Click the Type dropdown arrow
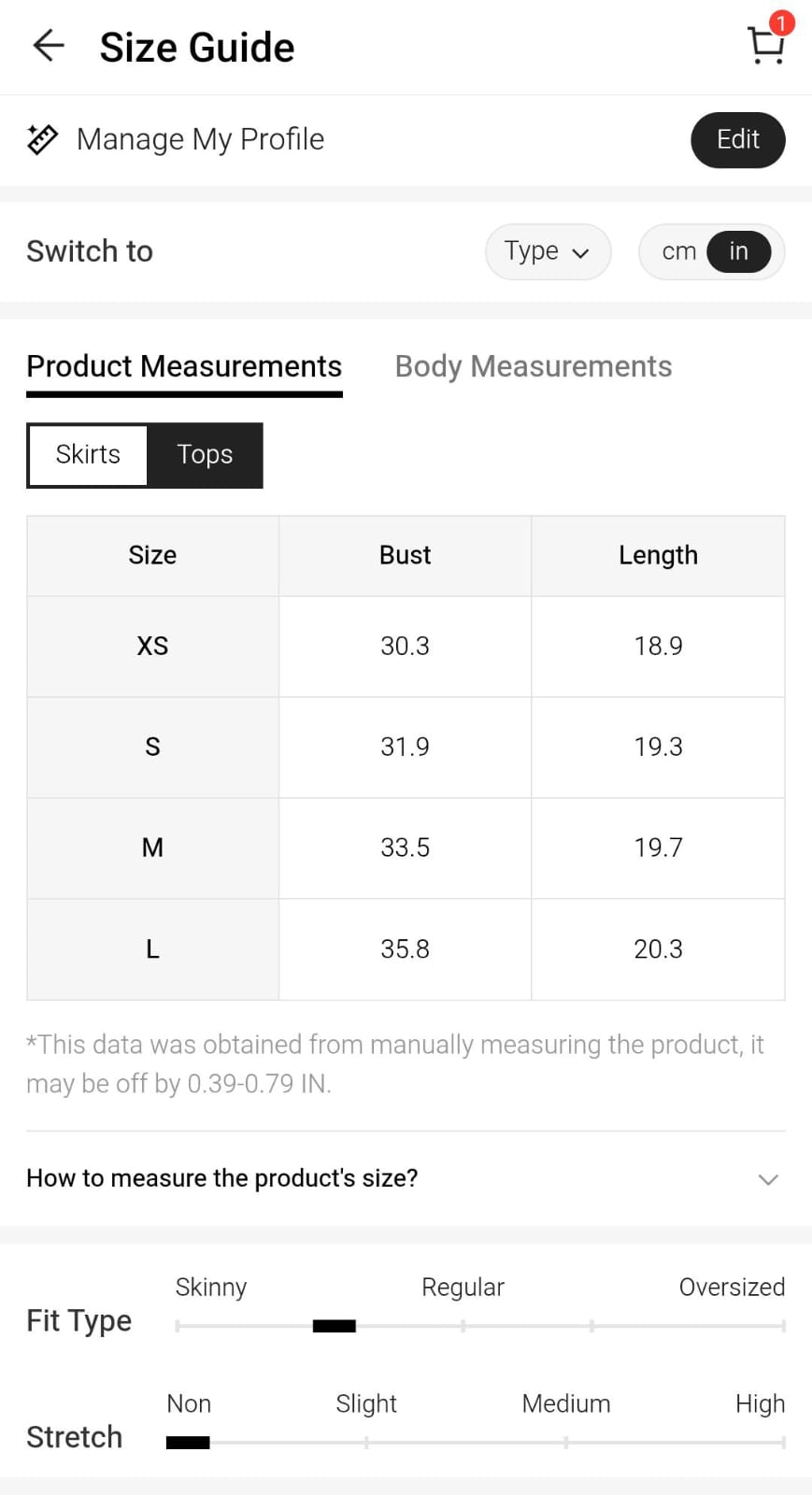The width and height of the screenshot is (812, 1495). pyautogui.click(x=580, y=252)
